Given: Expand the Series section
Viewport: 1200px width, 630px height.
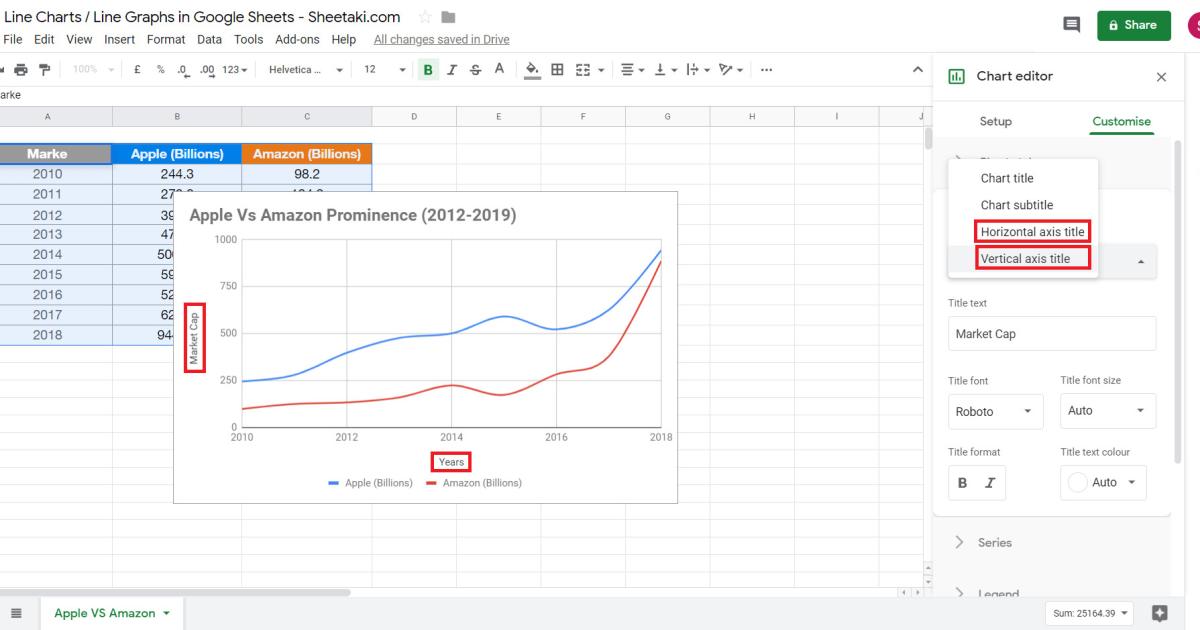Looking at the screenshot, I should 996,542.
